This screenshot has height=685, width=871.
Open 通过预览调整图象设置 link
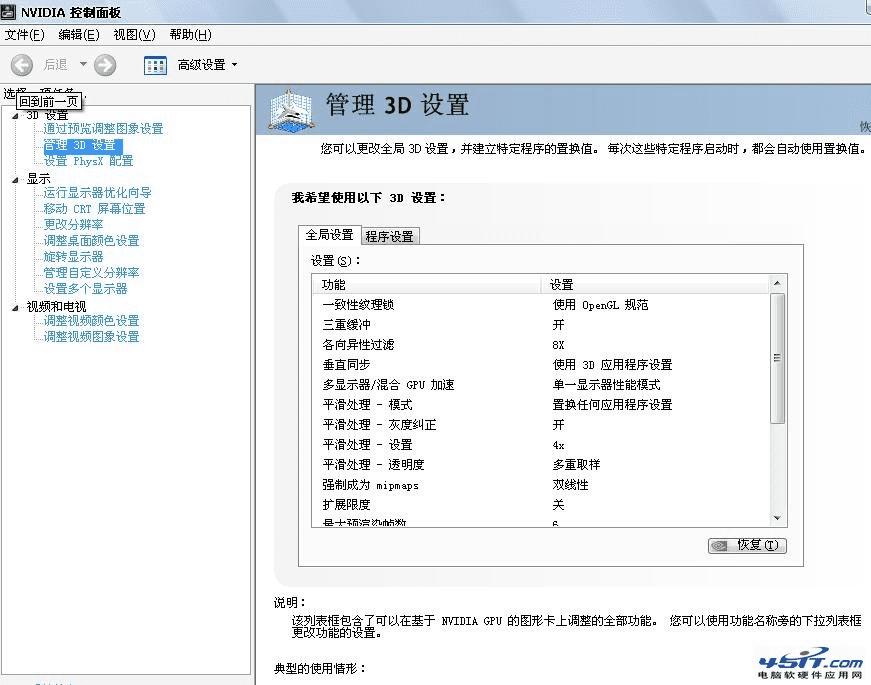[103, 129]
